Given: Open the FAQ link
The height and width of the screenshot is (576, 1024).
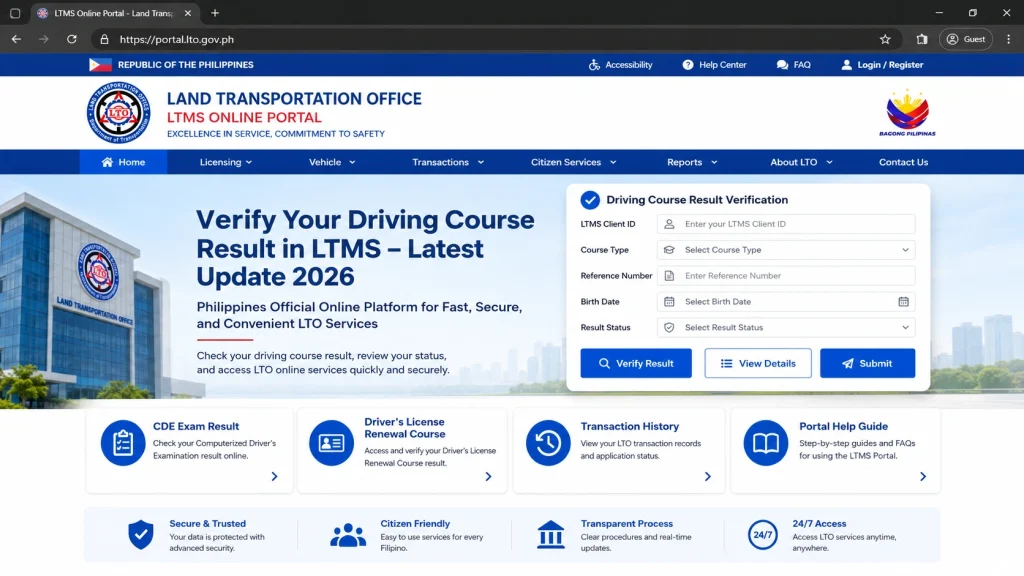Looking at the screenshot, I should coord(793,65).
